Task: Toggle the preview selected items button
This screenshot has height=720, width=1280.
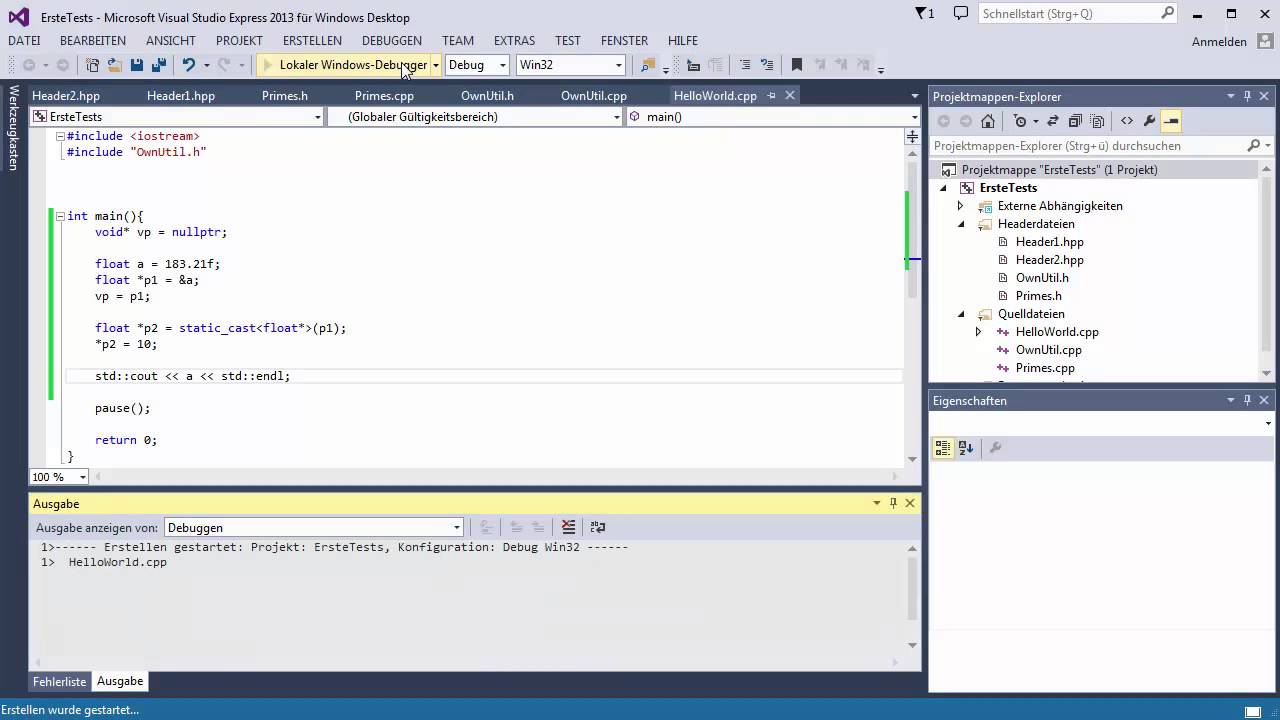Action: click(x=1171, y=121)
